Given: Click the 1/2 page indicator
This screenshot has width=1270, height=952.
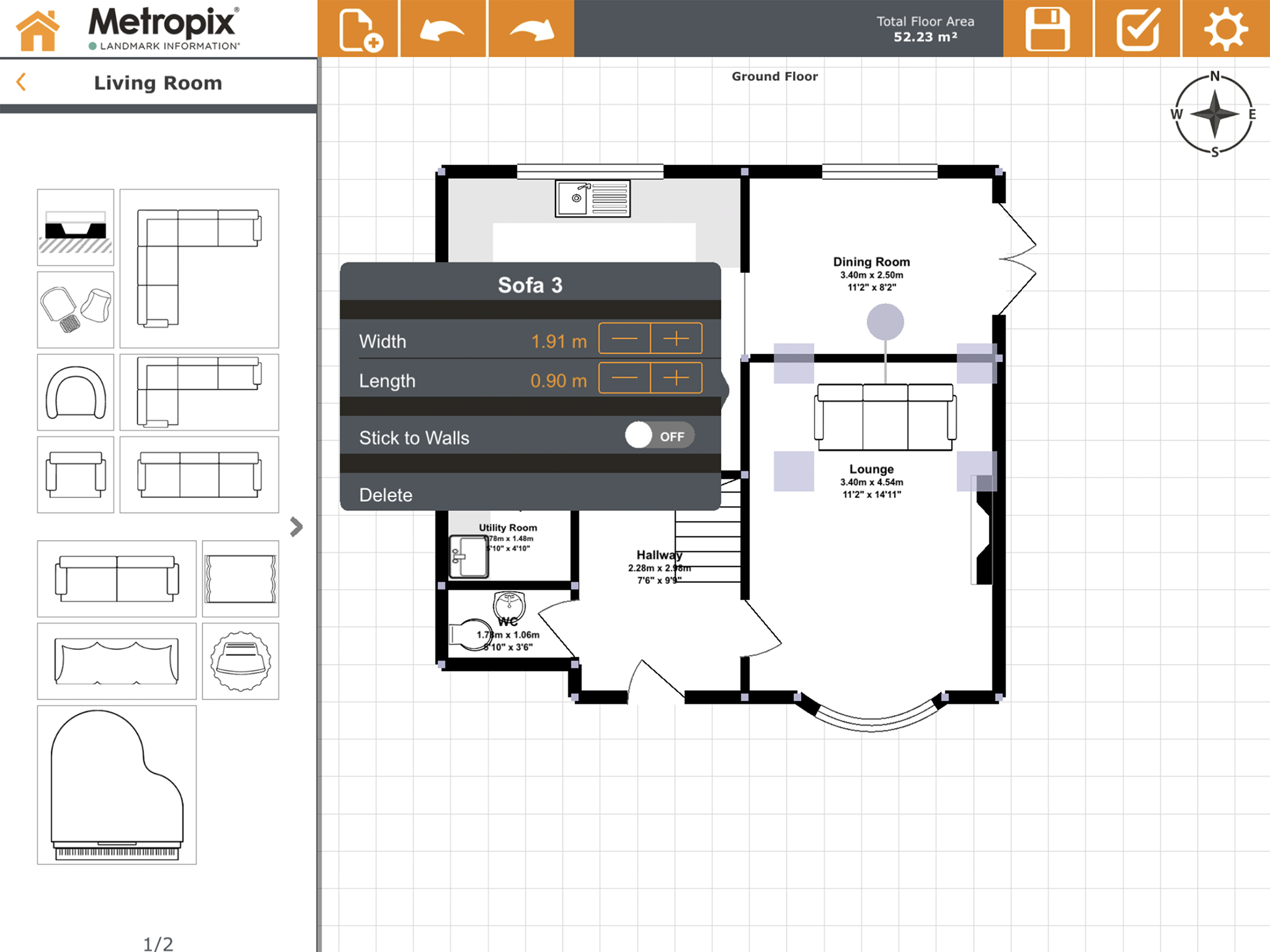Looking at the screenshot, I should point(158,943).
